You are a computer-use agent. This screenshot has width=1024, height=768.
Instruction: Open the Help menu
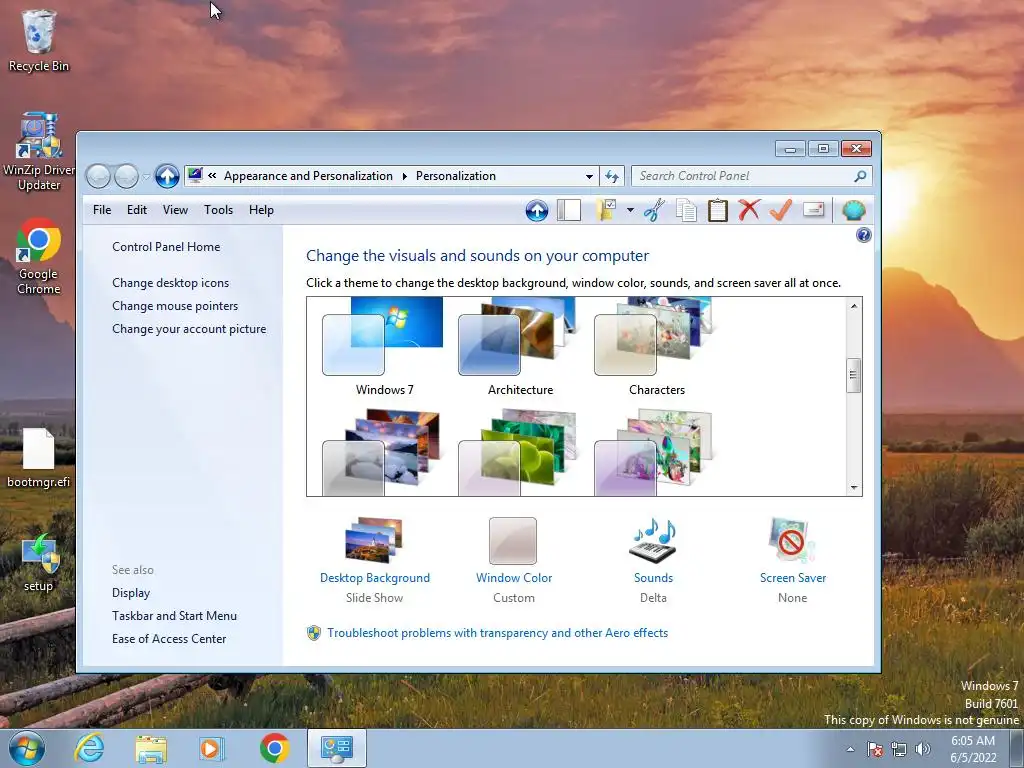[x=261, y=210]
